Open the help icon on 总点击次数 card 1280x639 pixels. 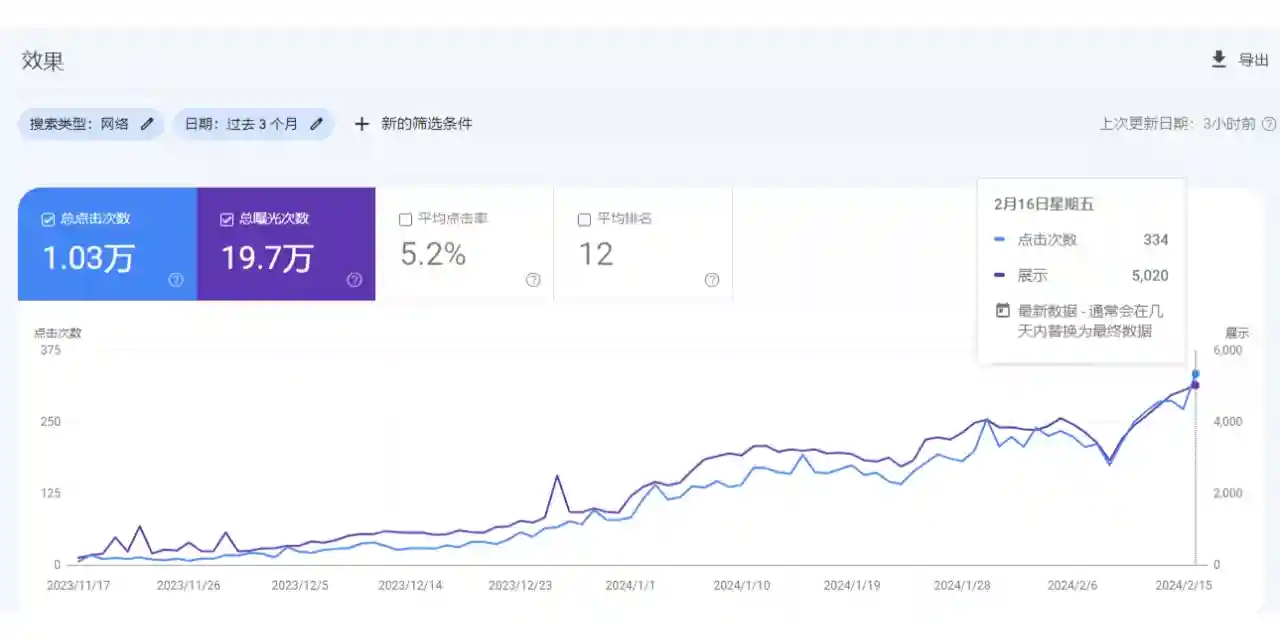175,280
